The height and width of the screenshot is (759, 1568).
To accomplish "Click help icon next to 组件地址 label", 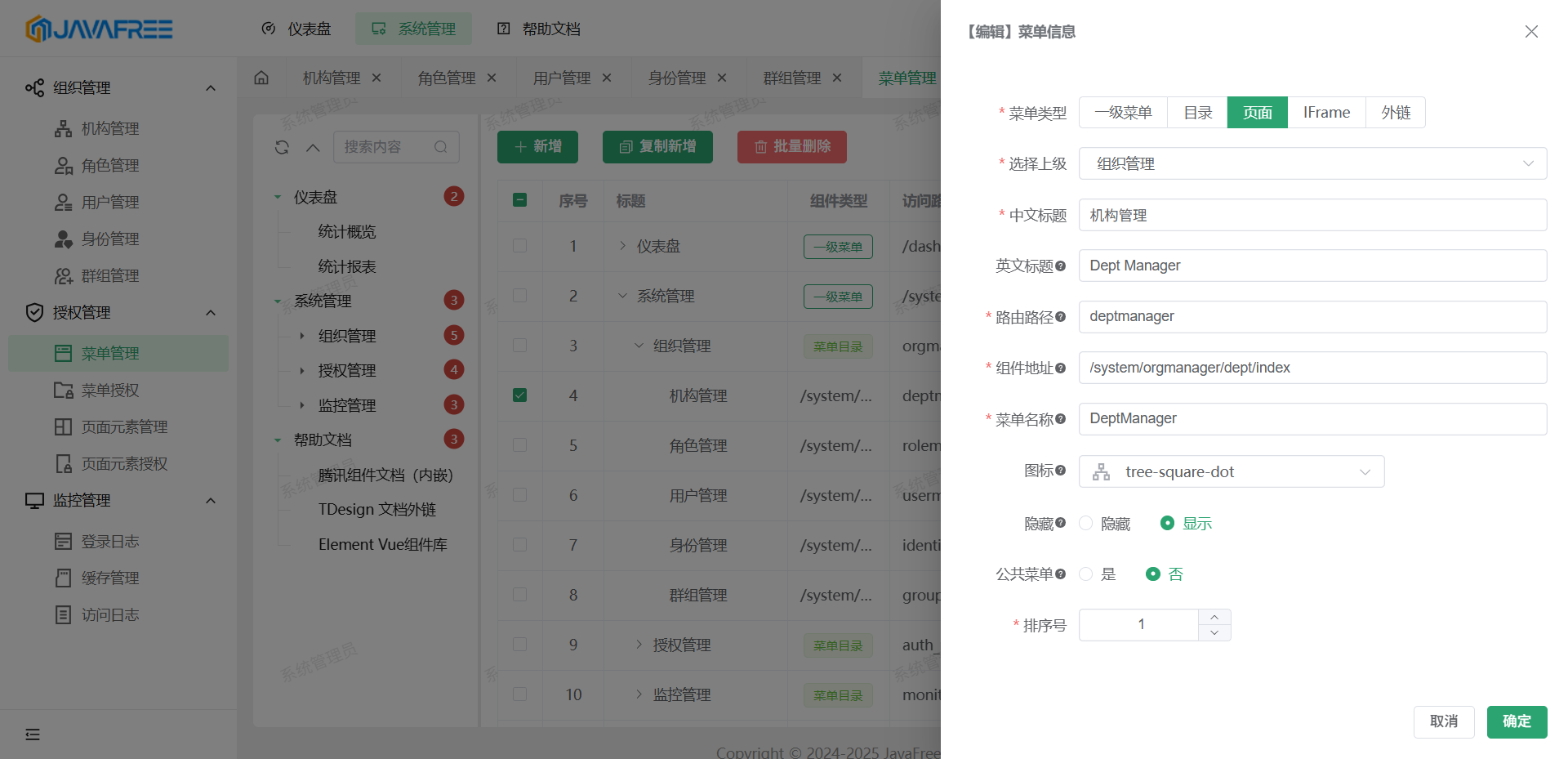I will tap(1060, 368).
